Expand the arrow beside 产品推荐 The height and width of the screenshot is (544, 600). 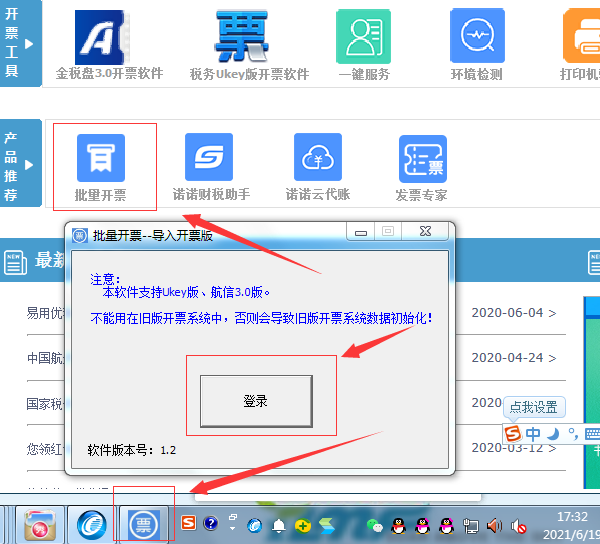[29, 165]
